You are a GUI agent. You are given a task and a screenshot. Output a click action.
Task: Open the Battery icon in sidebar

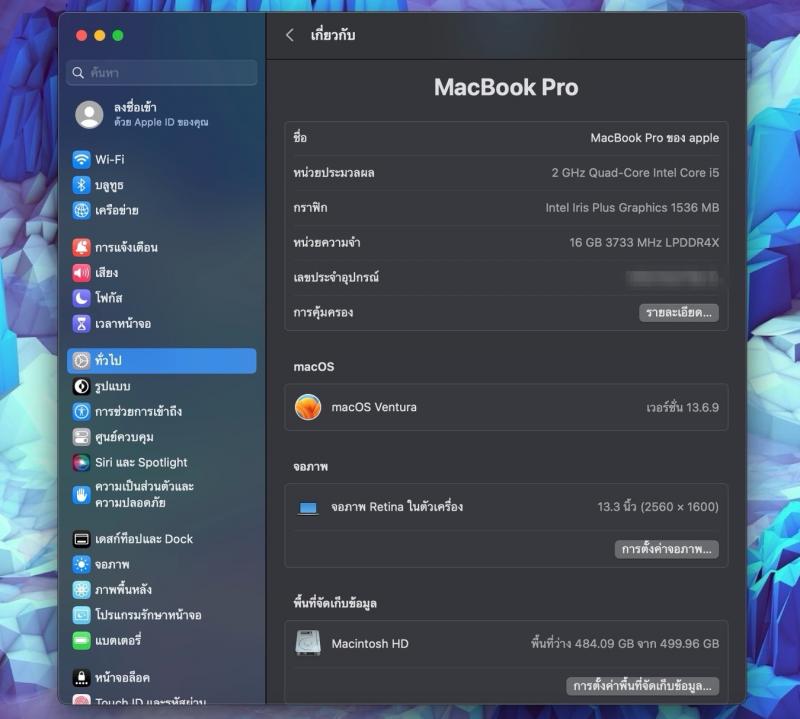(82, 640)
